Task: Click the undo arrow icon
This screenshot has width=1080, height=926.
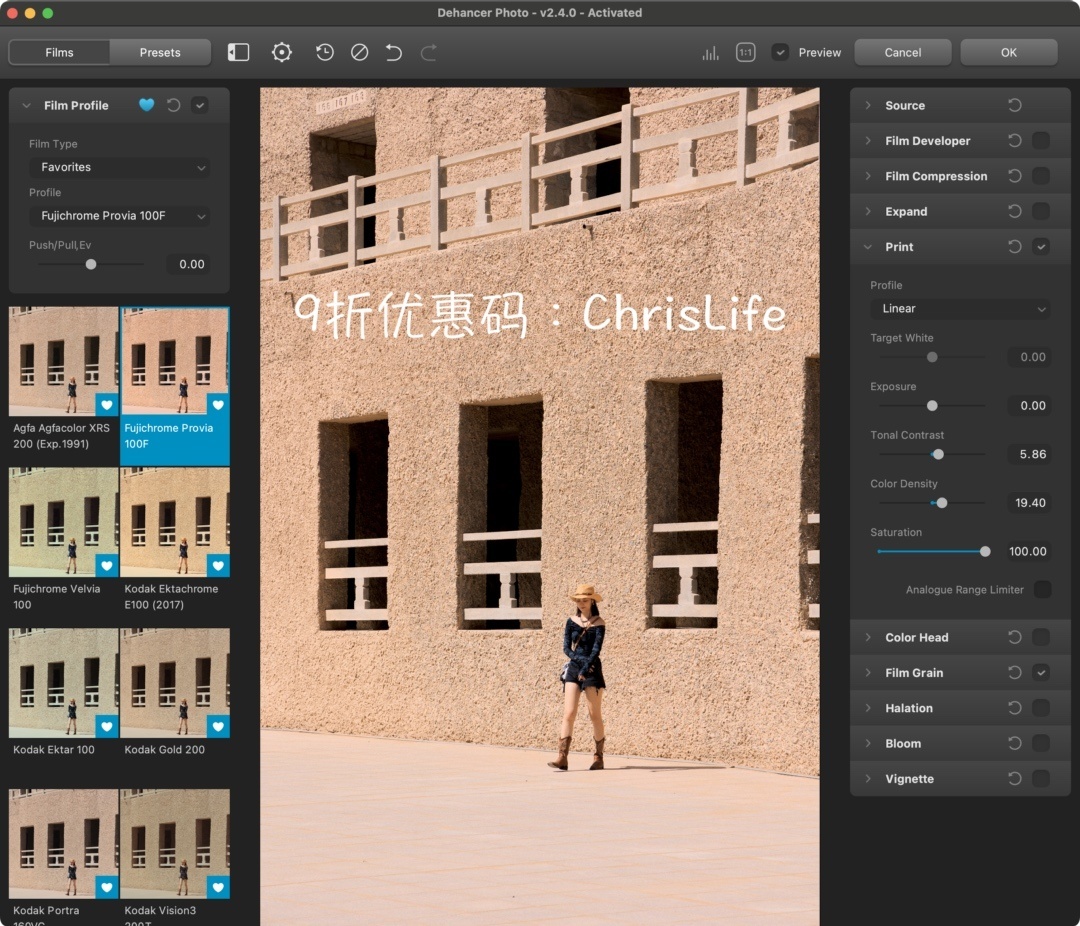Action: 393,52
